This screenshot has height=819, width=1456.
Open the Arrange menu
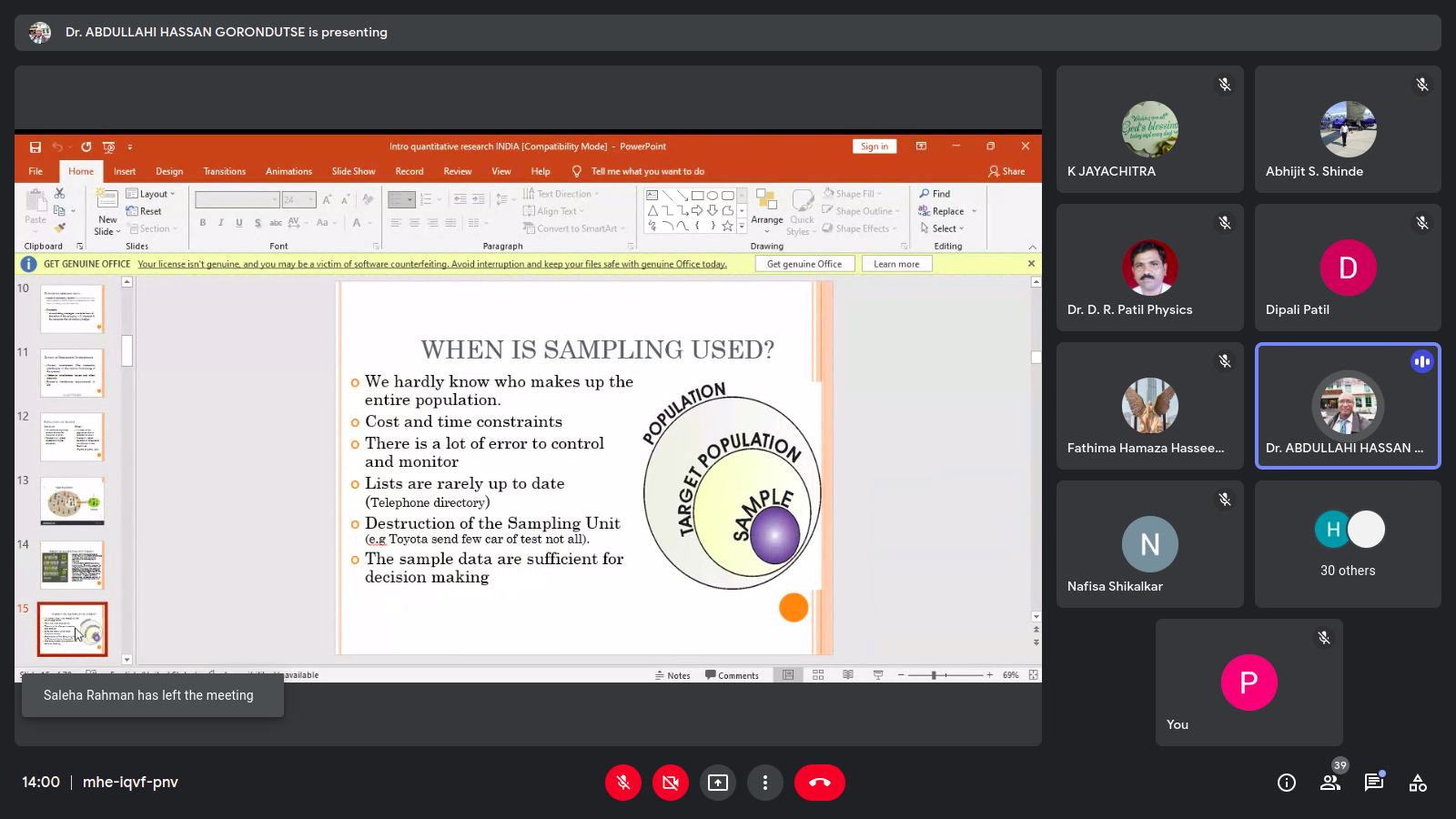tap(767, 212)
